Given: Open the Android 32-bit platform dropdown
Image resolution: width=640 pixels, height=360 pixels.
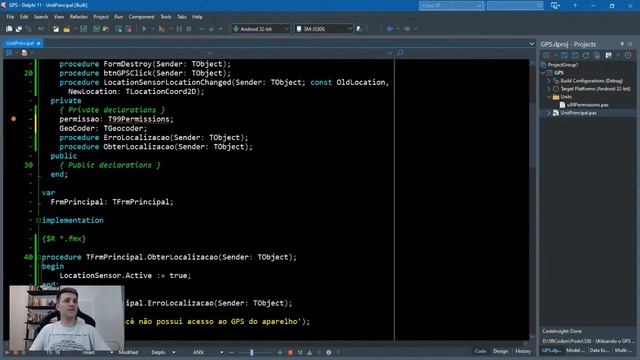Looking at the screenshot, I should click(260, 29).
